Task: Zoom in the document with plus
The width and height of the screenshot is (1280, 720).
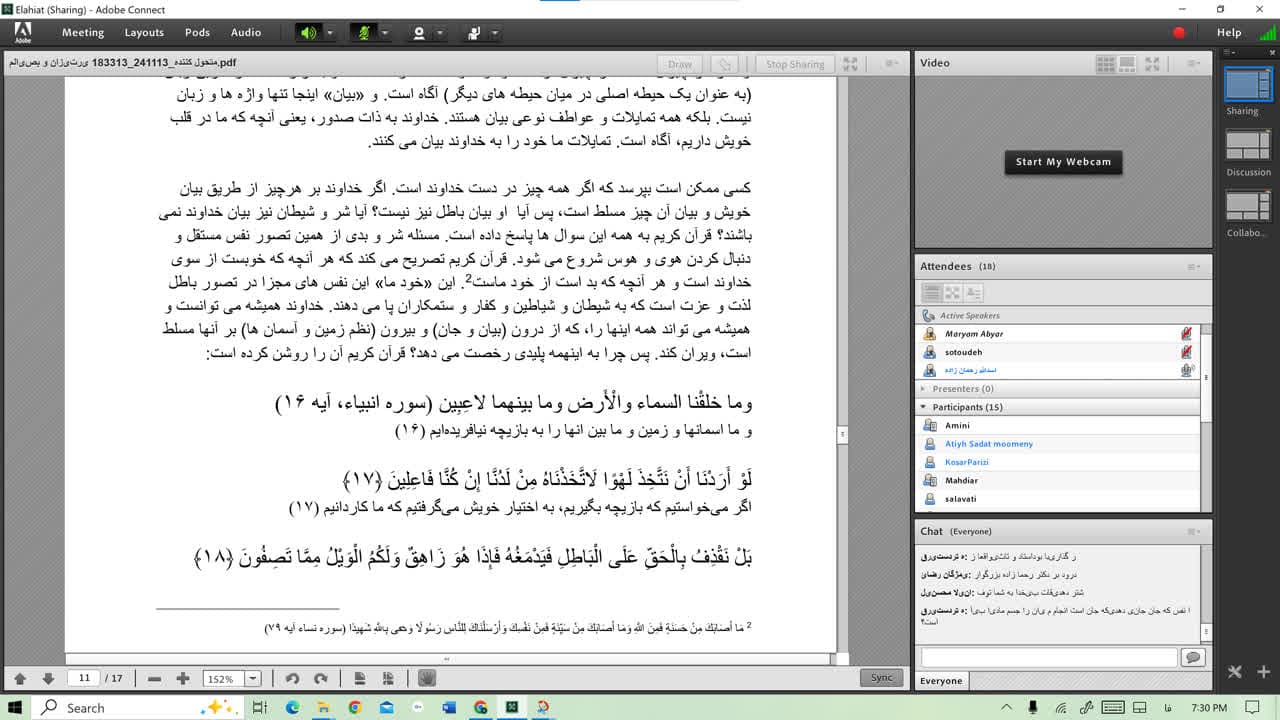Action: tap(183, 678)
